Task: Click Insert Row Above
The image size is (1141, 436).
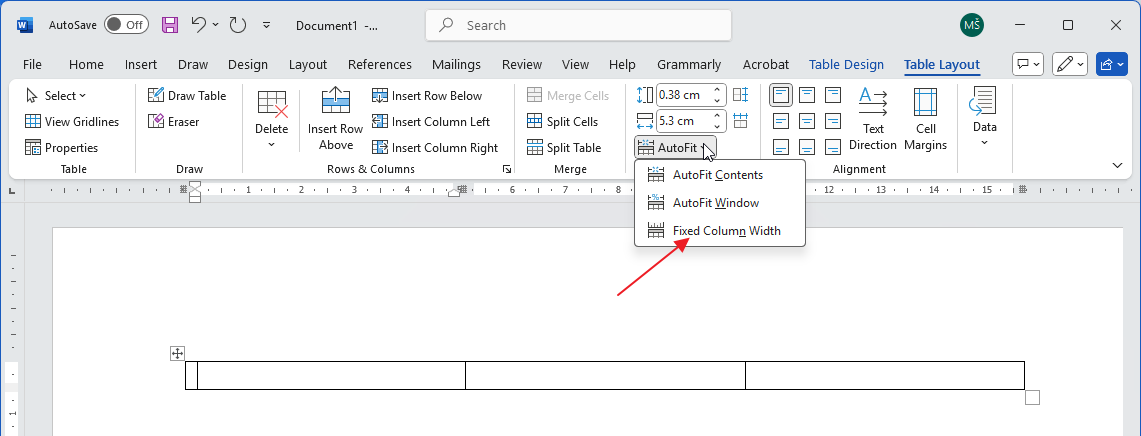Action: coord(335,120)
